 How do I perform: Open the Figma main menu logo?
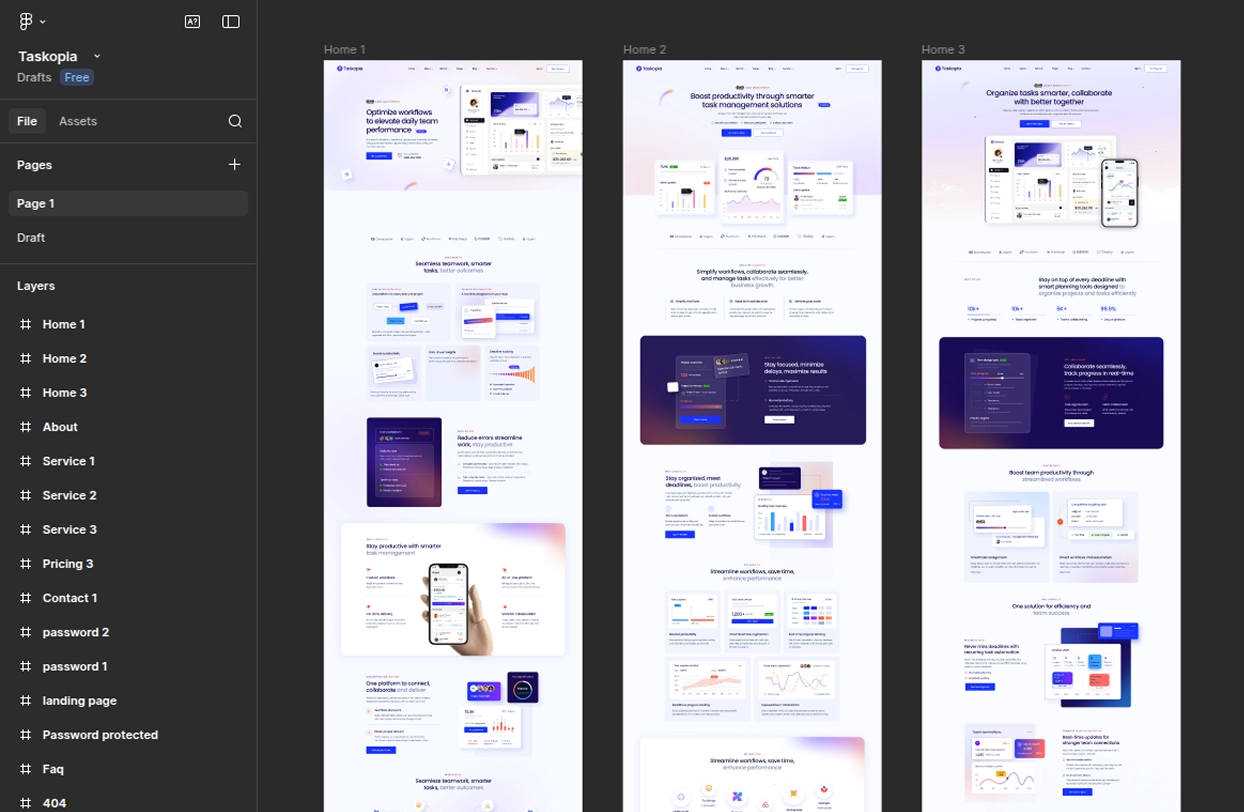[26, 21]
